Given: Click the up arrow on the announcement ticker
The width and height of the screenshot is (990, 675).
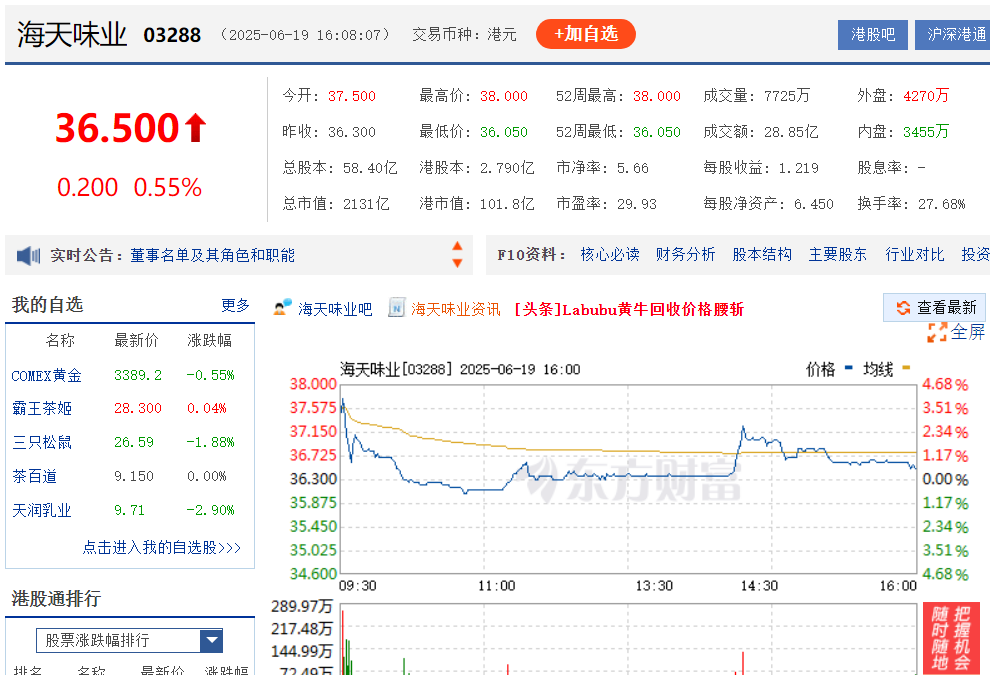Looking at the screenshot, I should tap(458, 248).
